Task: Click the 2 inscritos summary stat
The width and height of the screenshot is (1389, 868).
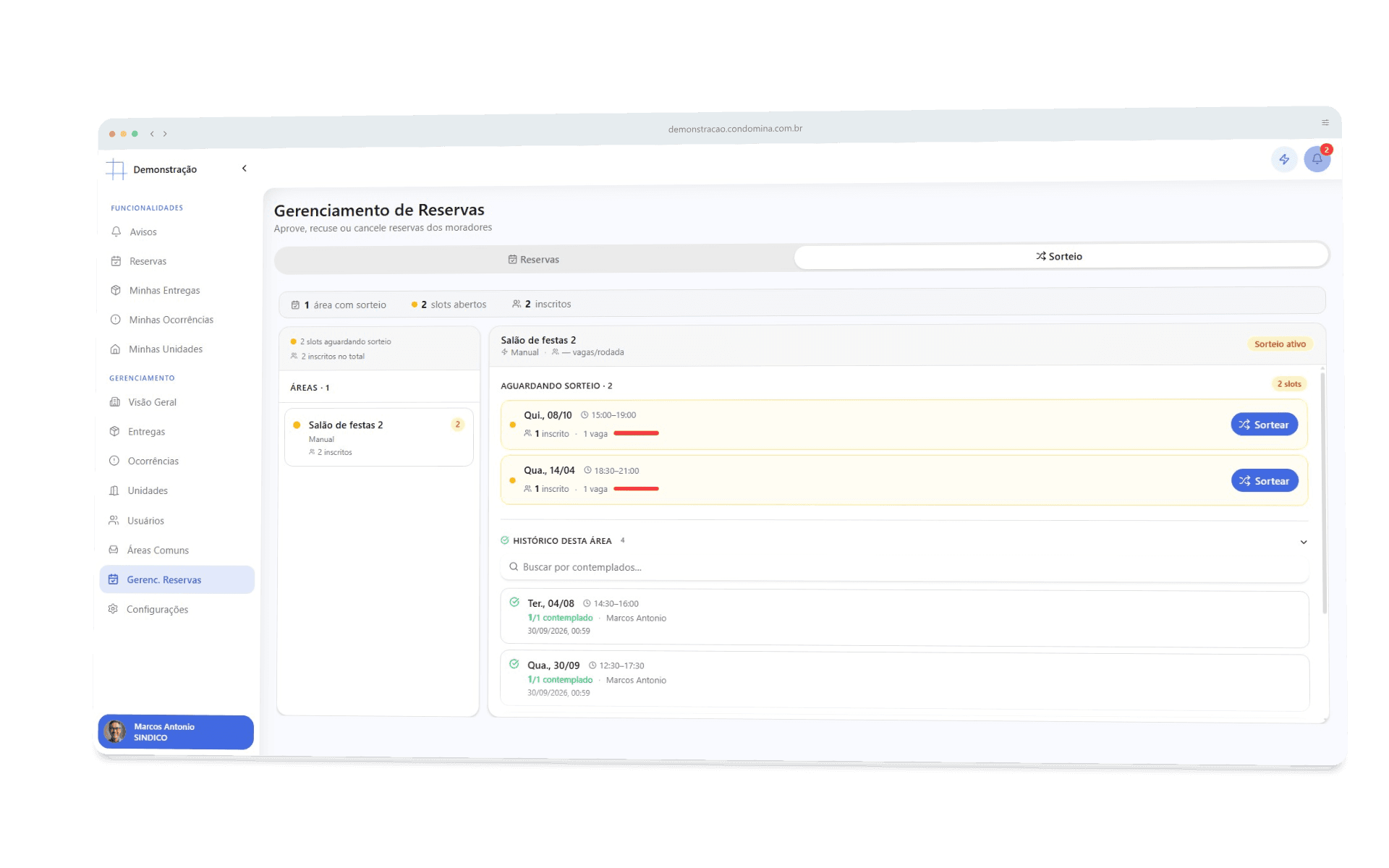Action: click(x=542, y=305)
